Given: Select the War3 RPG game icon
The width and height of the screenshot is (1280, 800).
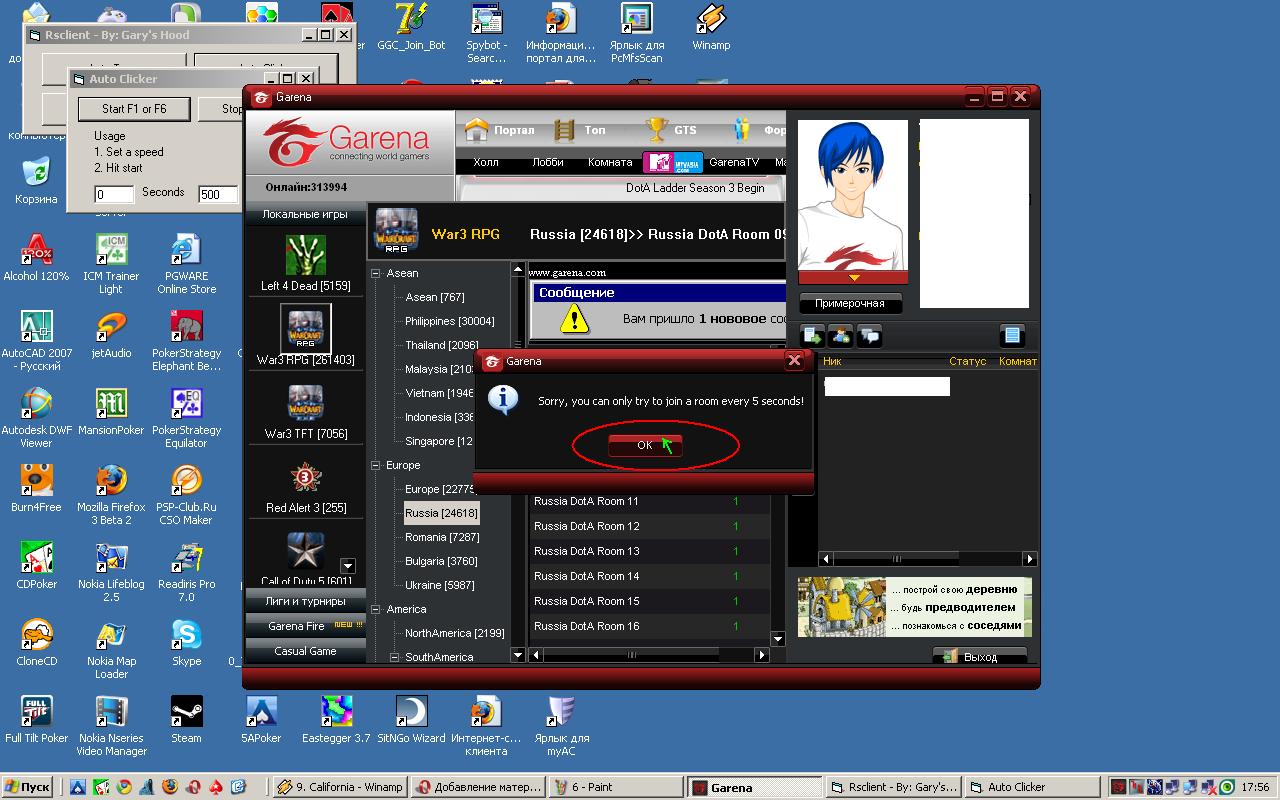Looking at the screenshot, I should [x=305, y=329].
